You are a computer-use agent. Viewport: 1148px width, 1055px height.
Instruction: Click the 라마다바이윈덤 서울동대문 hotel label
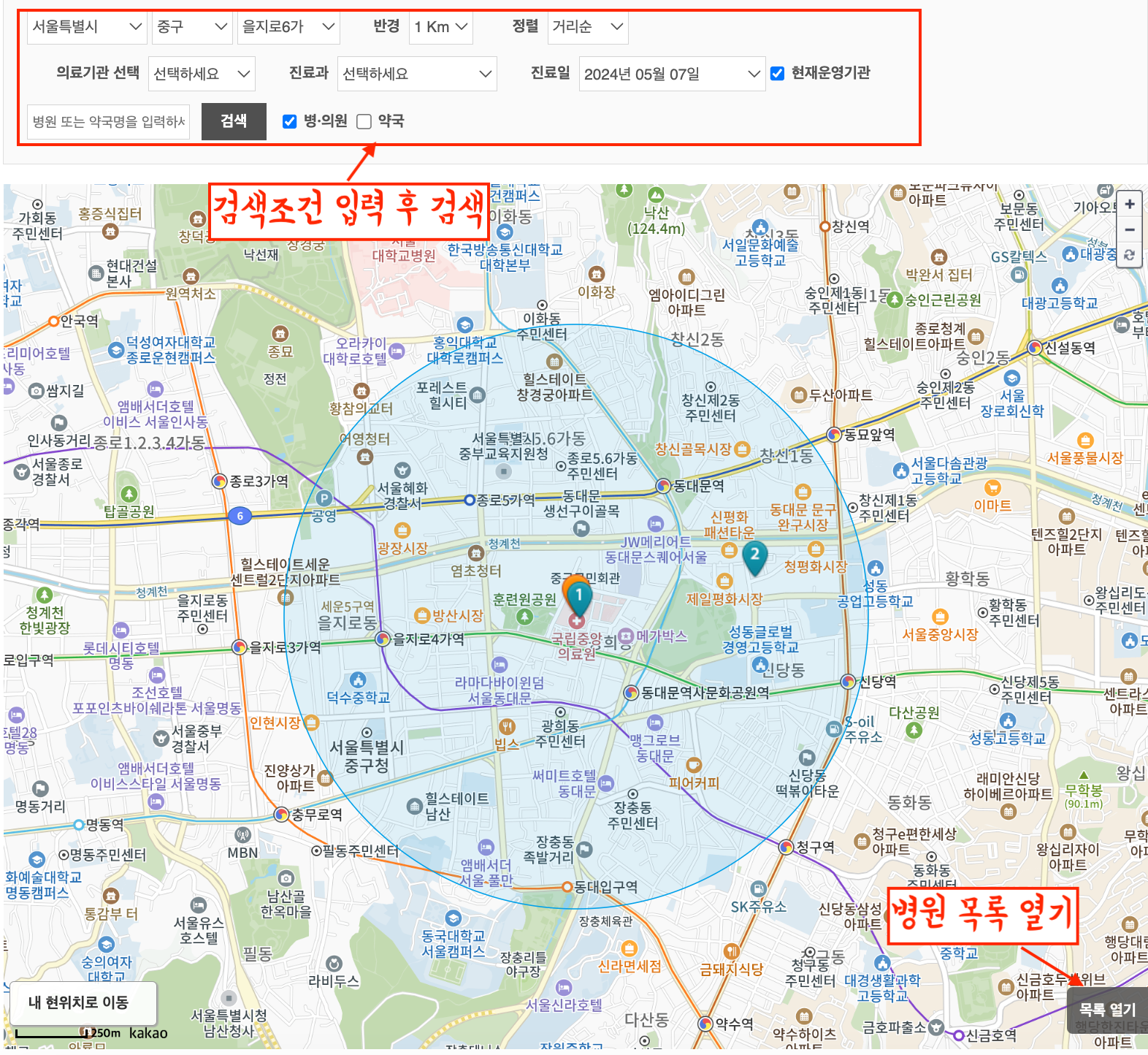click(x=500, y=690)
